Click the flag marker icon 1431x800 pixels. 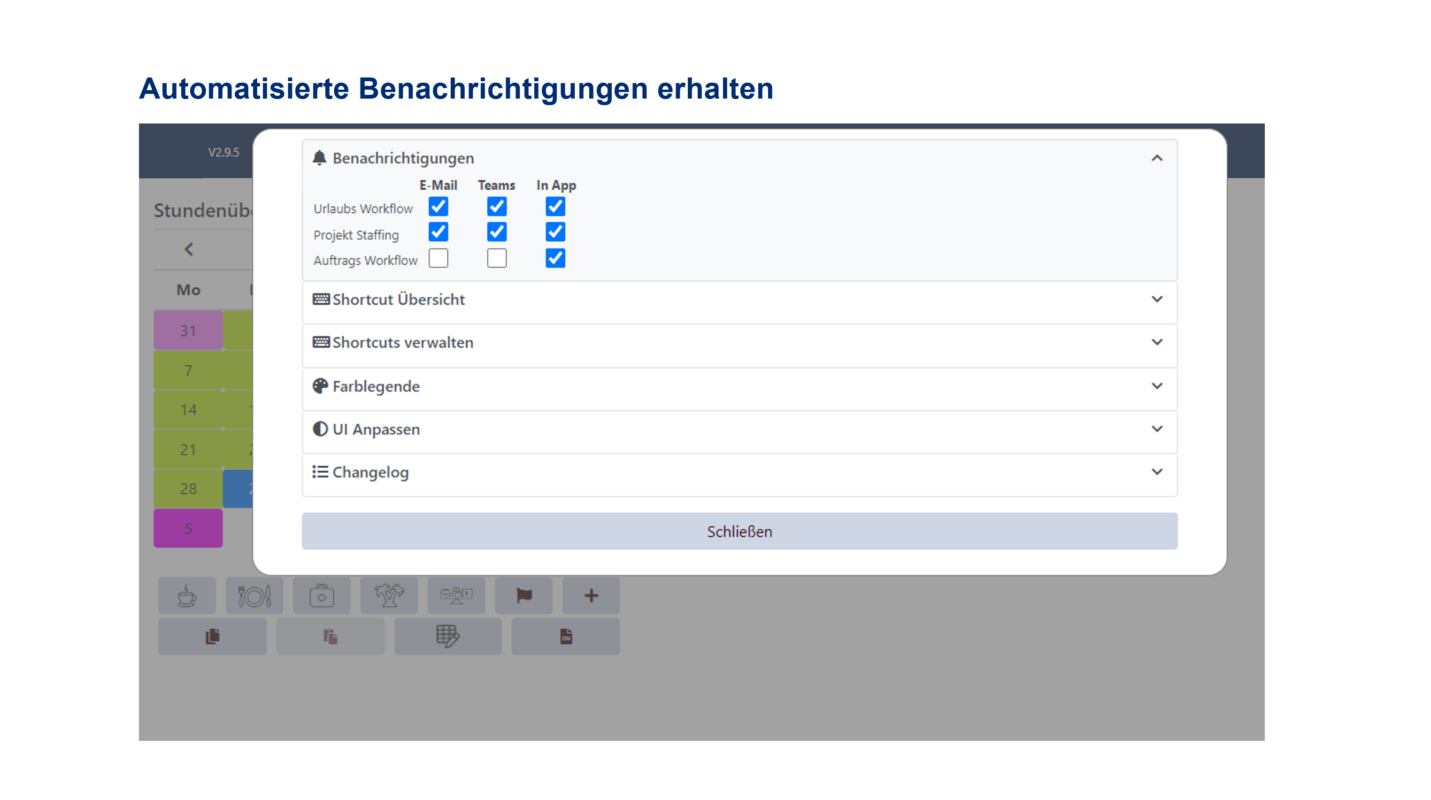click(x=524, y=595)
